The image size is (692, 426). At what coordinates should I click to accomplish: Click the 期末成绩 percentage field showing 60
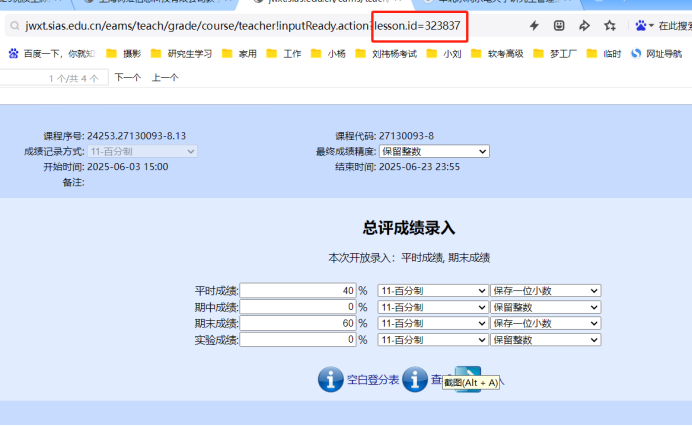(x=298, y=324)
